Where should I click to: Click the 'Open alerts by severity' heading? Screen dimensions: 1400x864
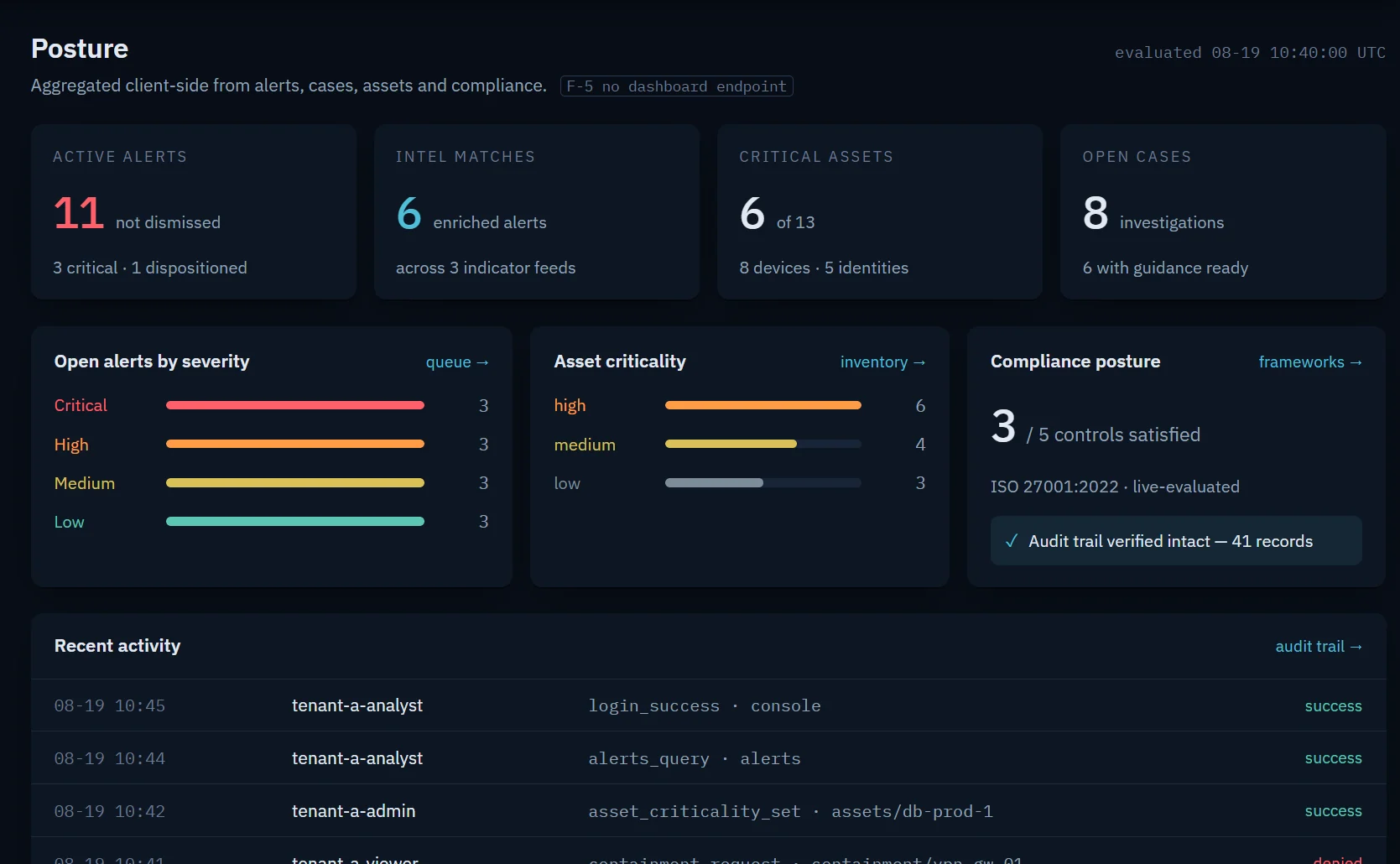[x=152, y=362]
